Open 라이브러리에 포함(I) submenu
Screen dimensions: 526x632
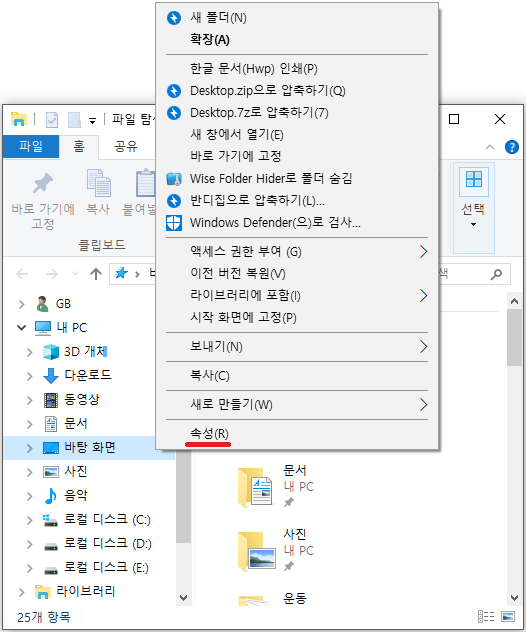[x=297, y=295]
